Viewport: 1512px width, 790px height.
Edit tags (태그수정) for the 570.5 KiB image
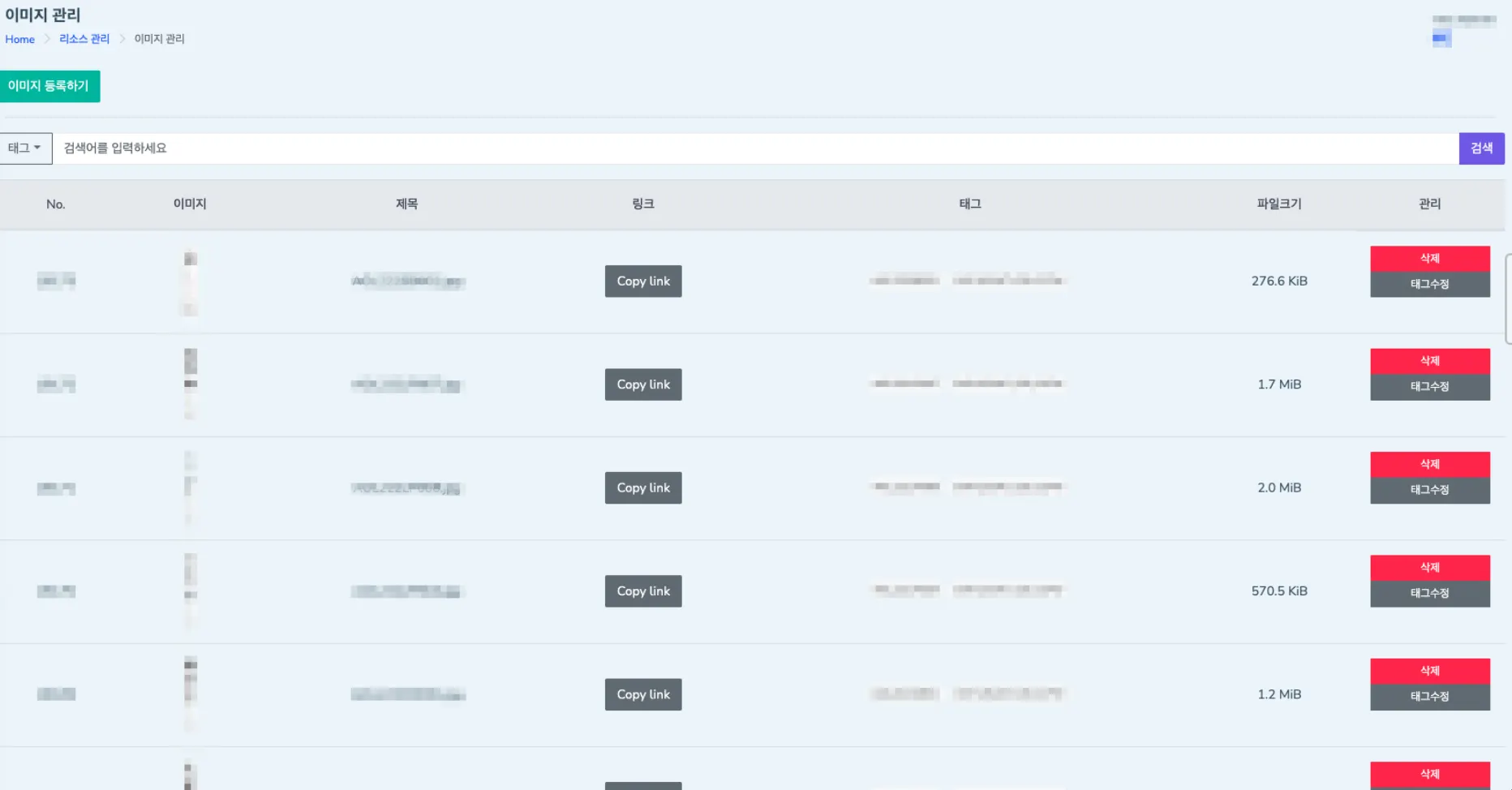point(1430,594)
